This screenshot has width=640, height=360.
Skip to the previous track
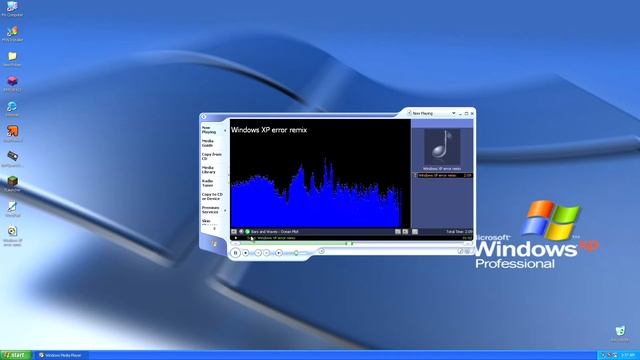click(258, 253)
